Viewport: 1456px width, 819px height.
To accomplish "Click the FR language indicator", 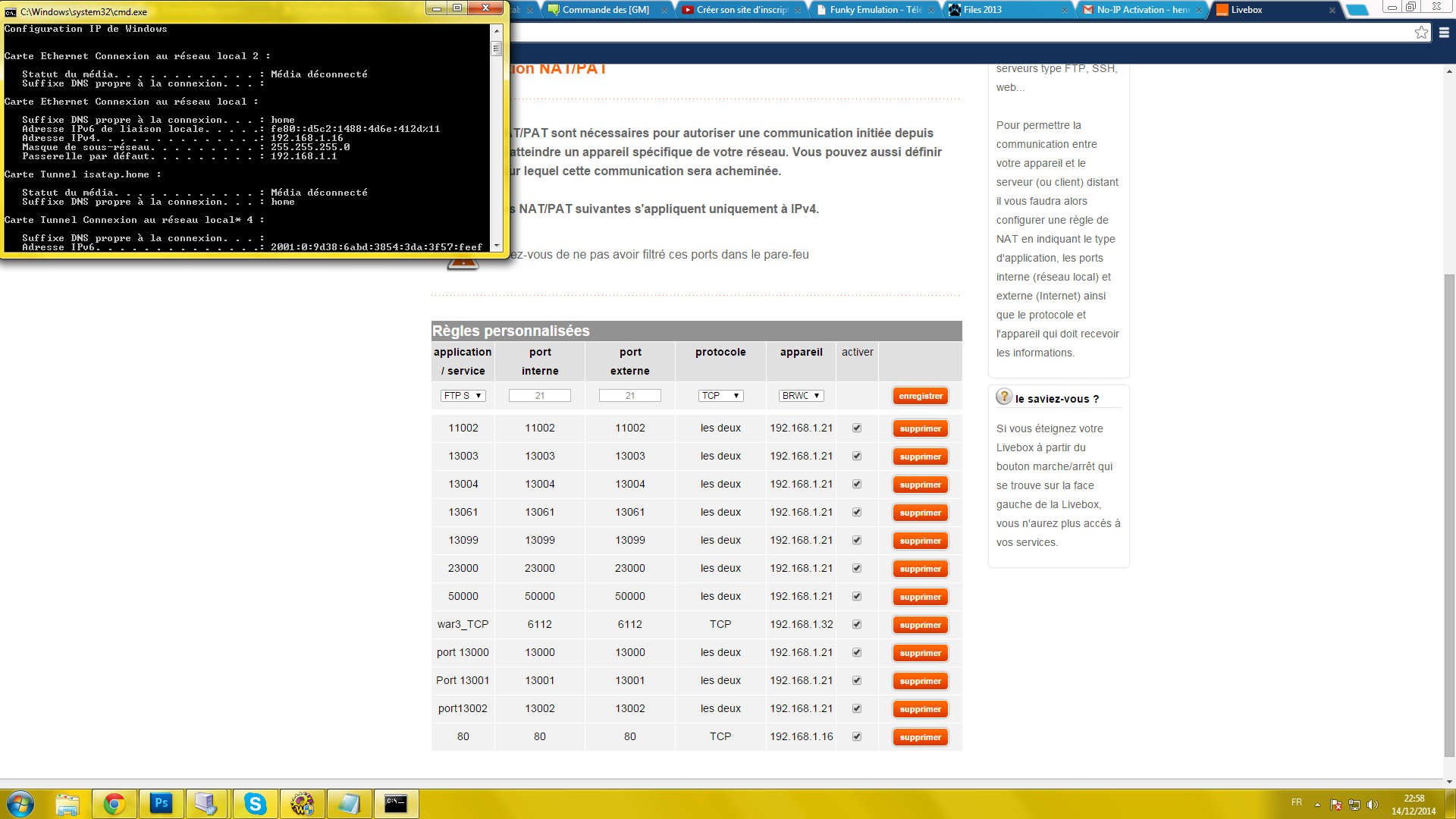I will 1297,802.
